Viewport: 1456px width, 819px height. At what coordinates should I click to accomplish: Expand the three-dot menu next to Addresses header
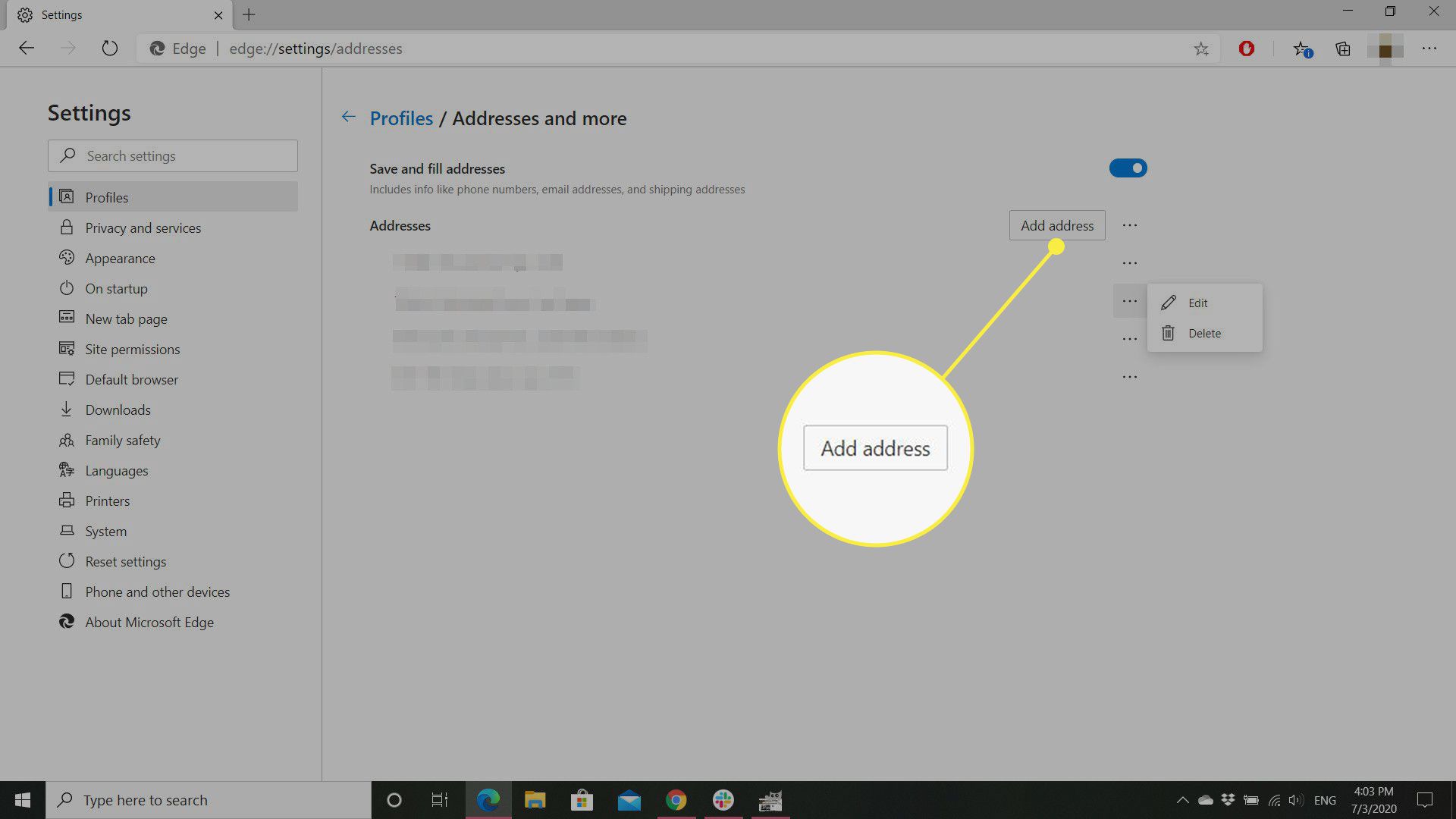coord(1129,225)
